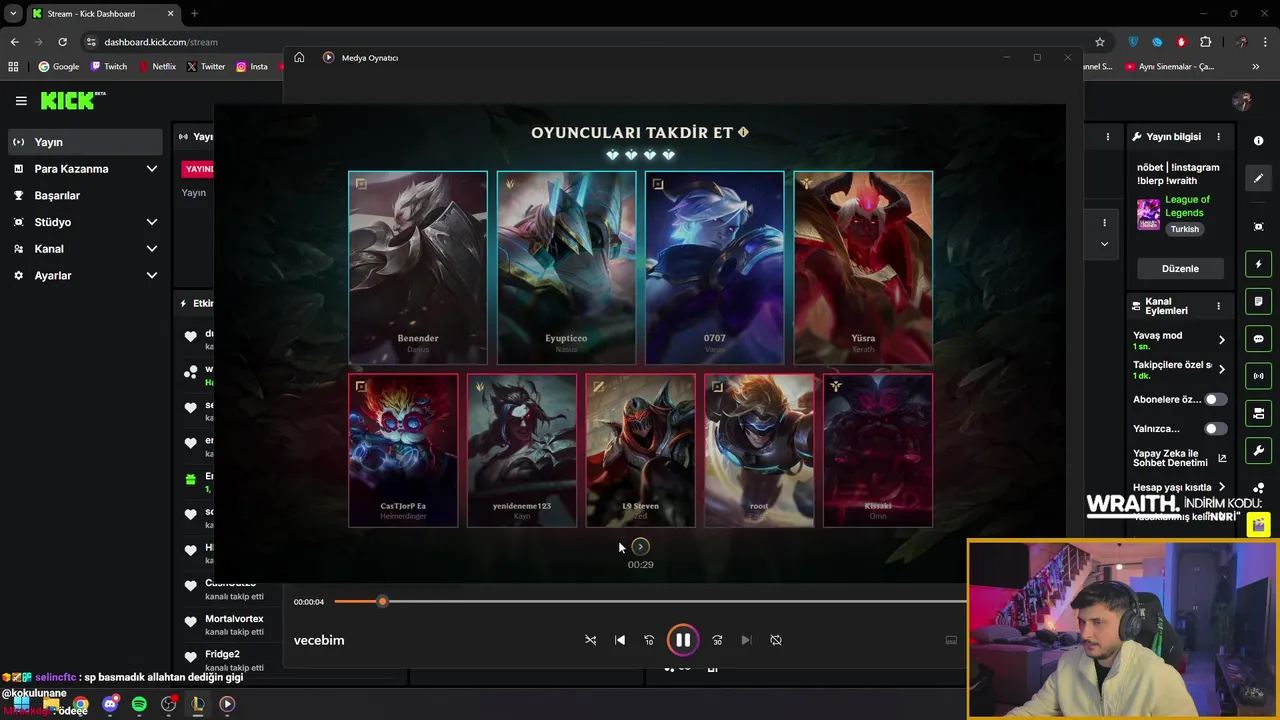Screen dimensions: 1280x720
Task: Open Hesap yaşı kısıtla setting arrow
Action: pos(1221,487)
